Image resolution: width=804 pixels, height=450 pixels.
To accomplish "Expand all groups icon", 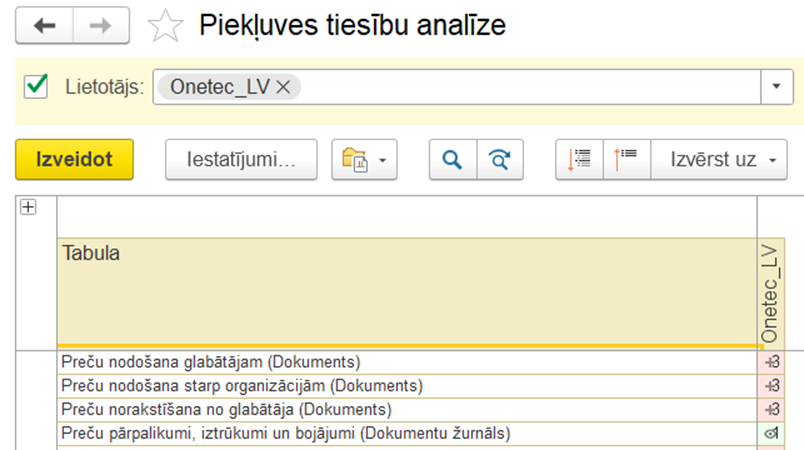I will pyautogui.click(x=579, y=159).
